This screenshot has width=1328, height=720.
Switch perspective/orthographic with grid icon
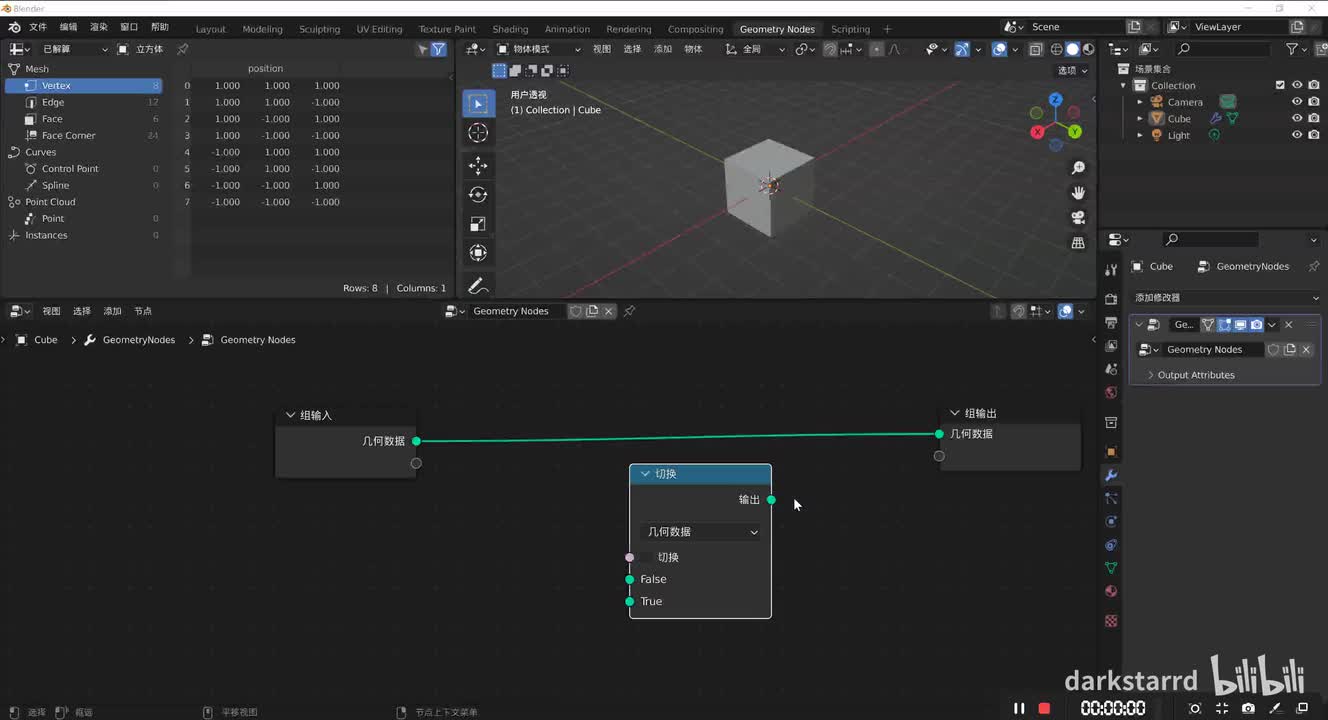click(x=1078, y=243)
